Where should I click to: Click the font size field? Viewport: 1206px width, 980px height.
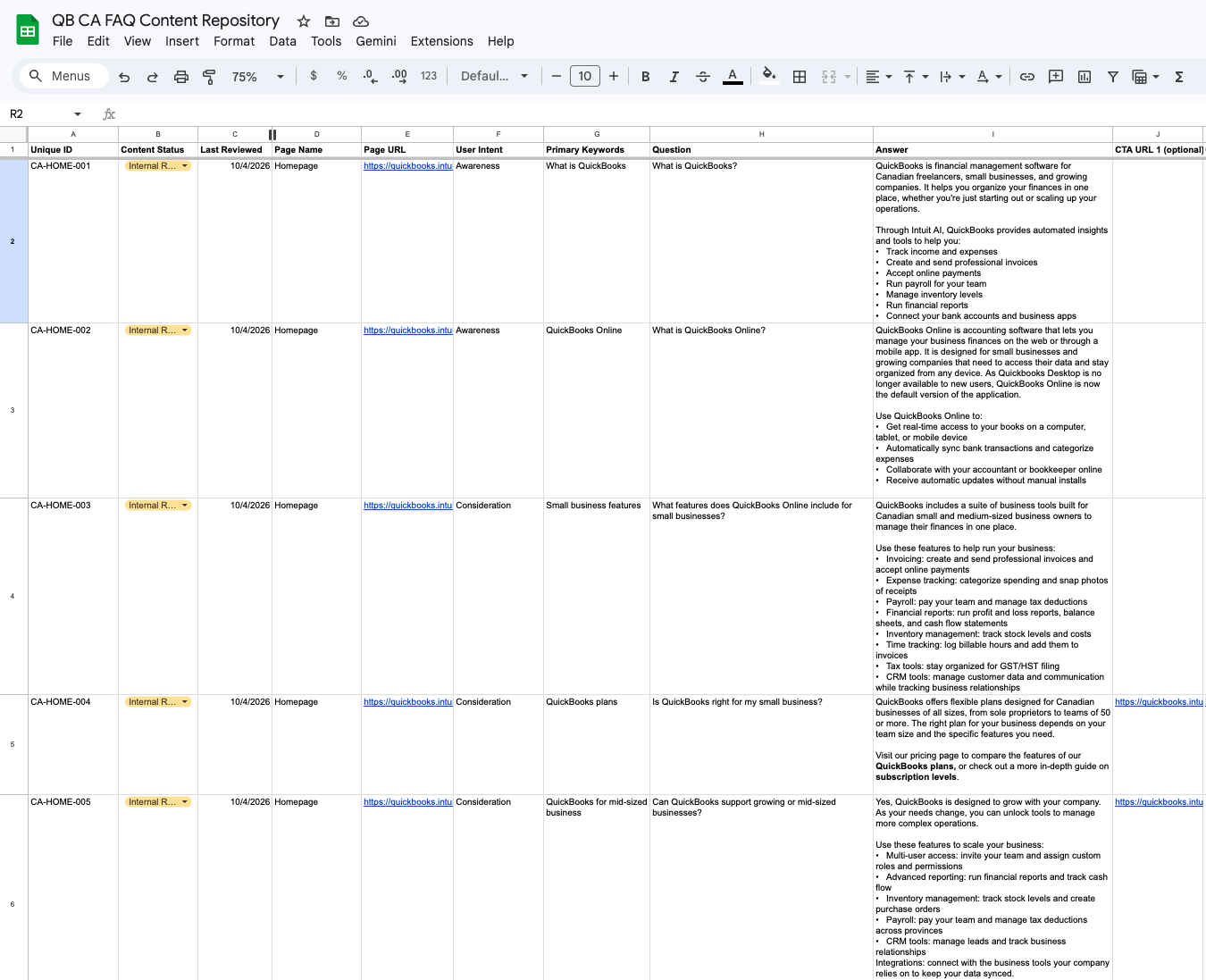[585, 77]
